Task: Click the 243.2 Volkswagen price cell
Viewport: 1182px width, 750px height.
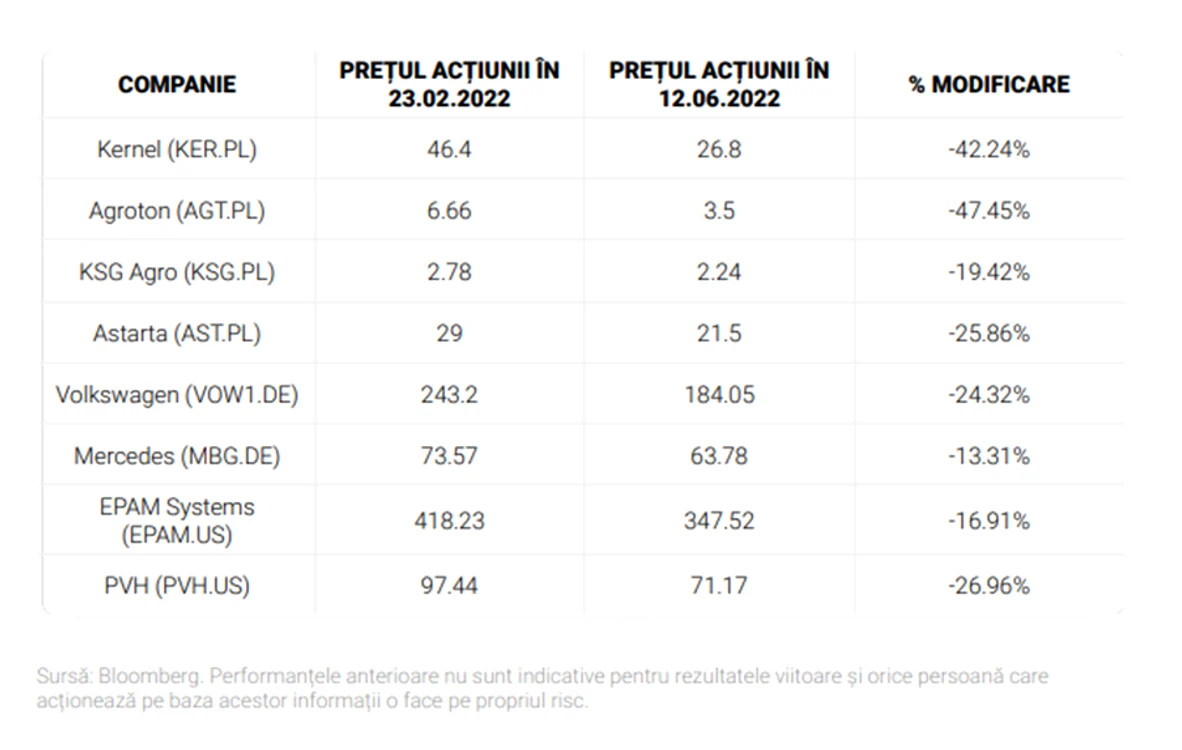Action: pos(449,395)
